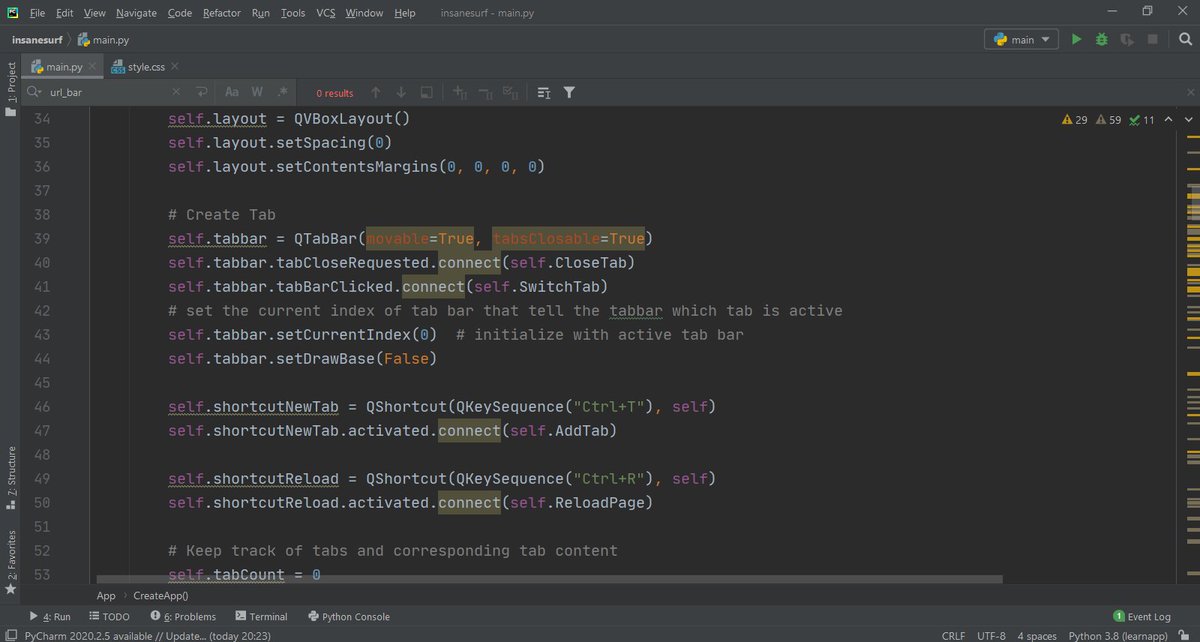Open the search filter funnel options
Image resolution: width=1200 pixels, height=642 pixels.
pos(569,92)
